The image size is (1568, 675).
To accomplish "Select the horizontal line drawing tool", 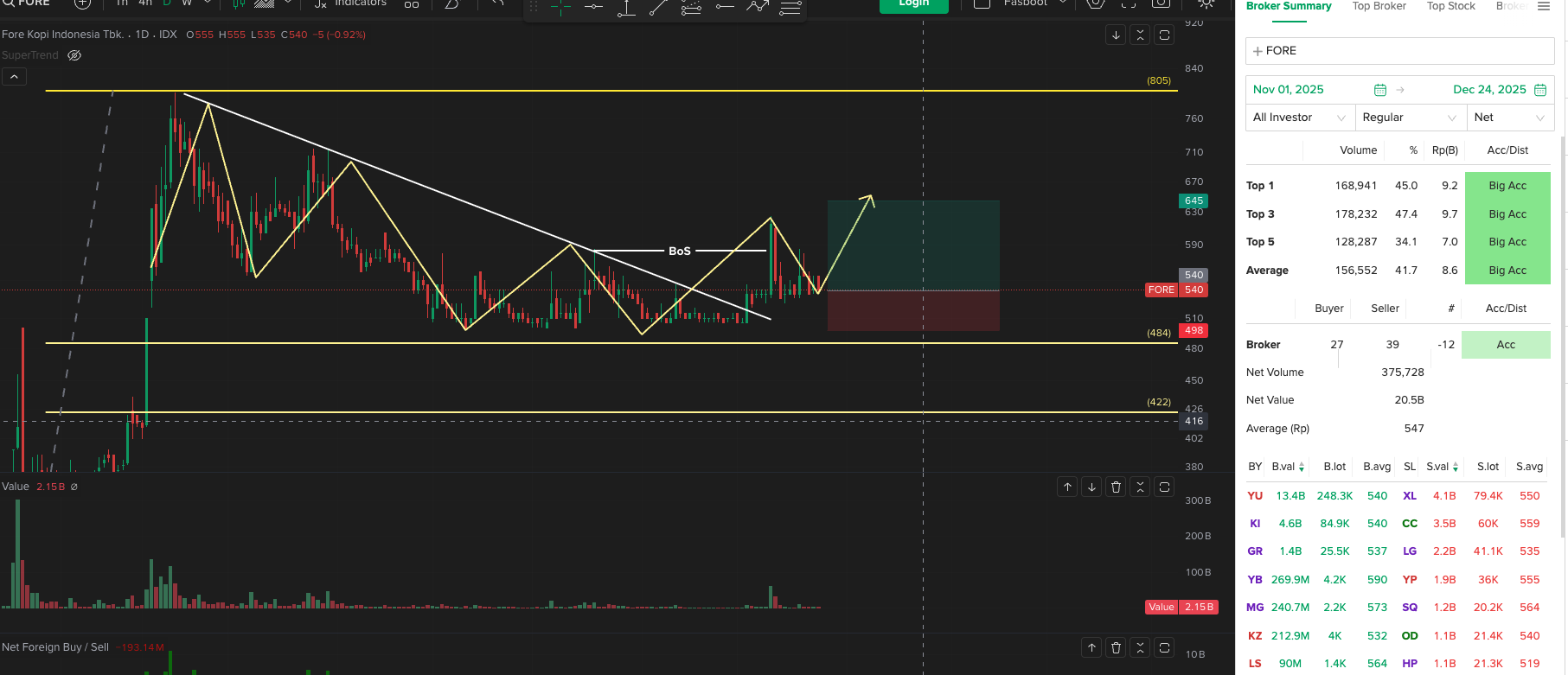I will coord(593,7).
